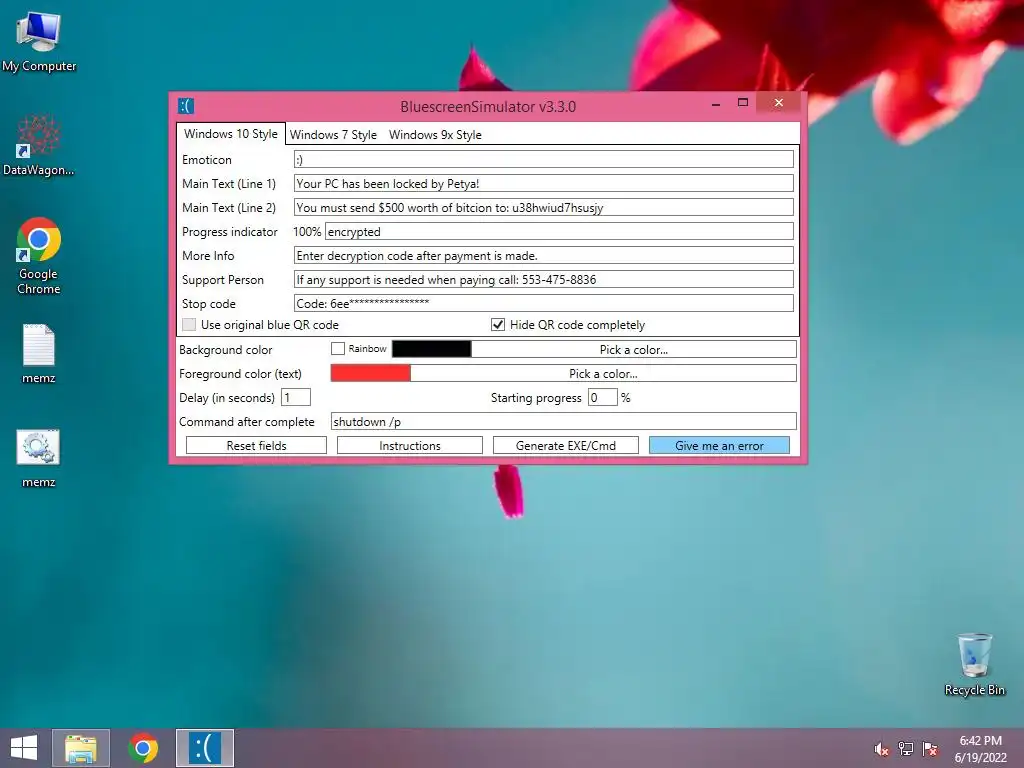Switch to Windows 9x Style tab

(x=435, y=135)
